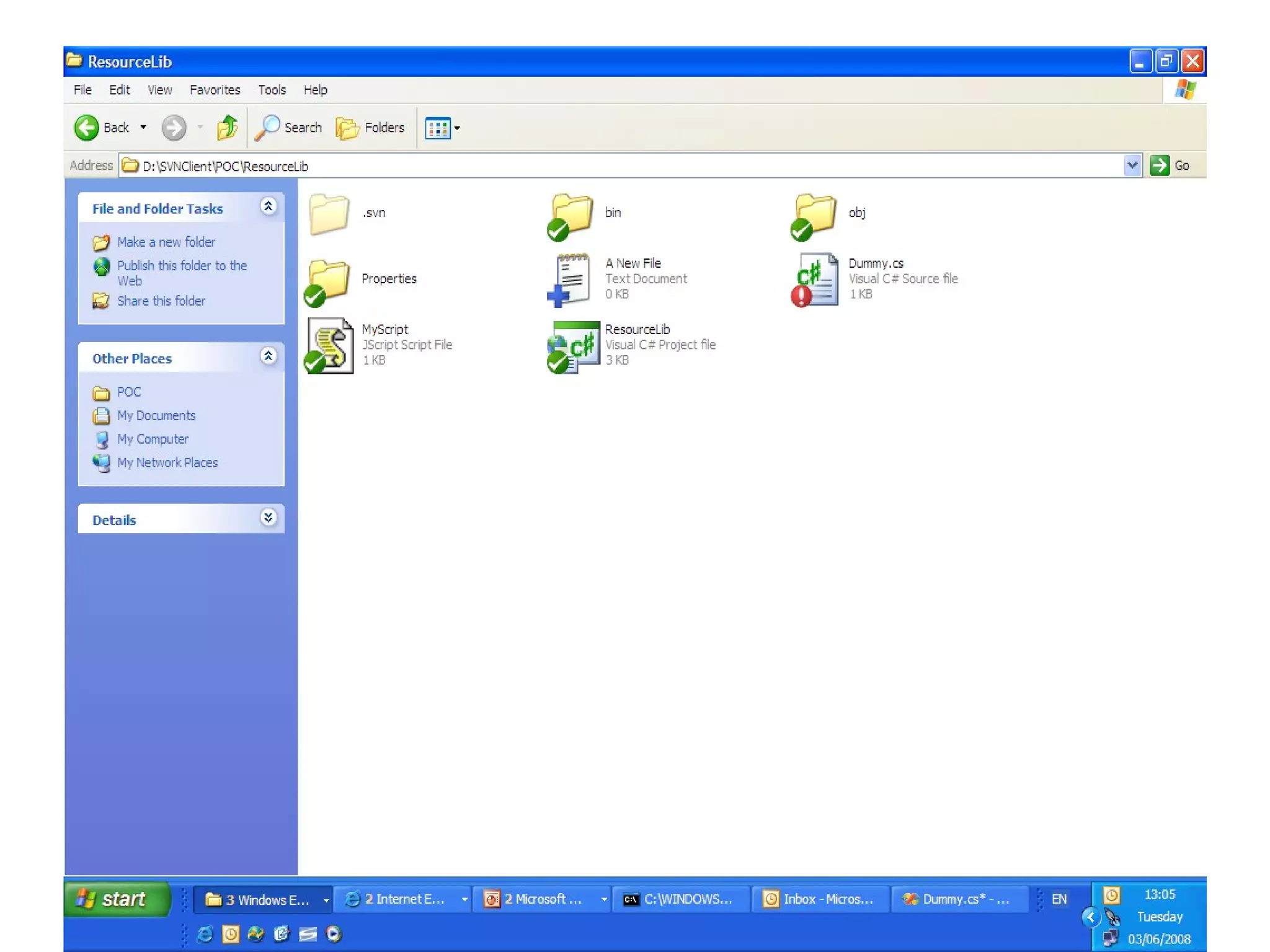This screenshot has width=1270, height=952.
Task: Open the Favorites menu
Action: click(x=215, y=90)
